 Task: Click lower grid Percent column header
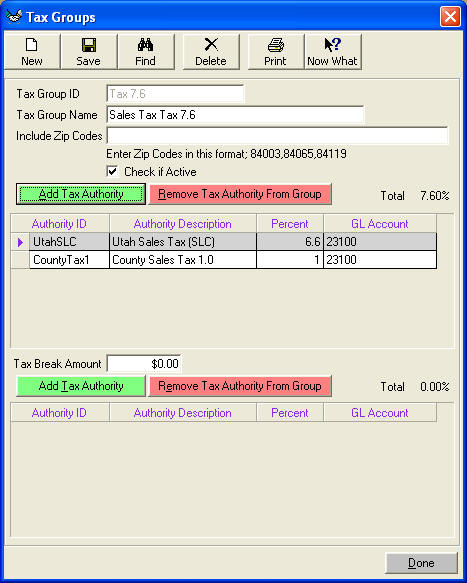point(290,413)
